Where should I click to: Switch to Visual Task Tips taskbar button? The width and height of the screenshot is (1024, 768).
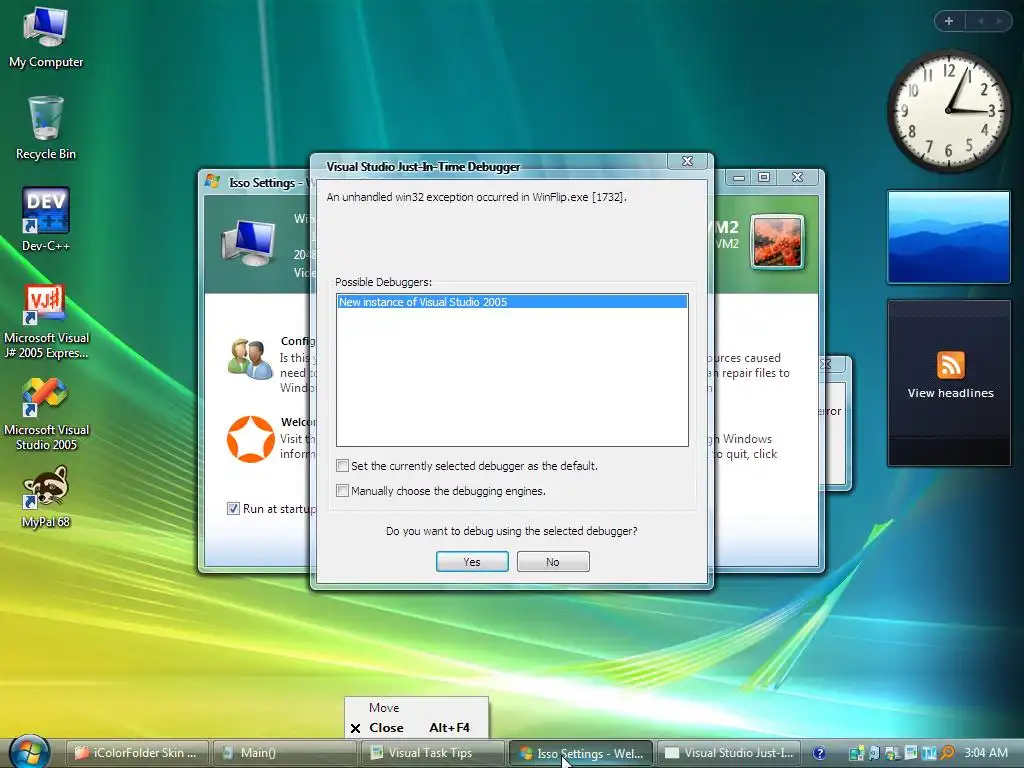(x=433, y=753)
